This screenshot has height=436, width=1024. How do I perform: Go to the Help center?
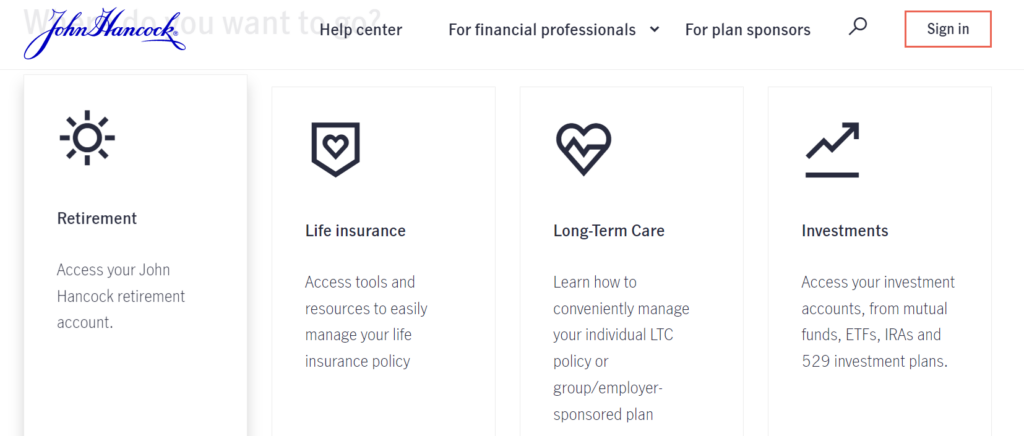pyautogui.click(x=360, y=29)
